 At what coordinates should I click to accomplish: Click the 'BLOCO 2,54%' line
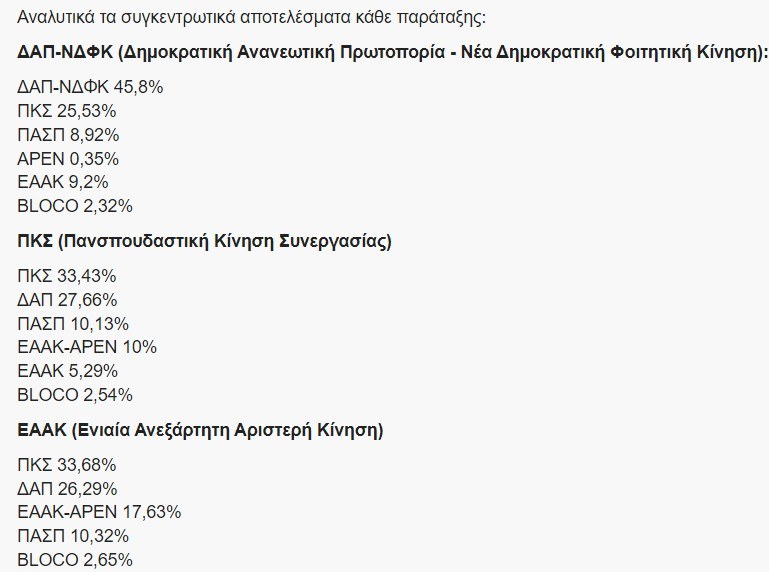[x=75, y=395]
